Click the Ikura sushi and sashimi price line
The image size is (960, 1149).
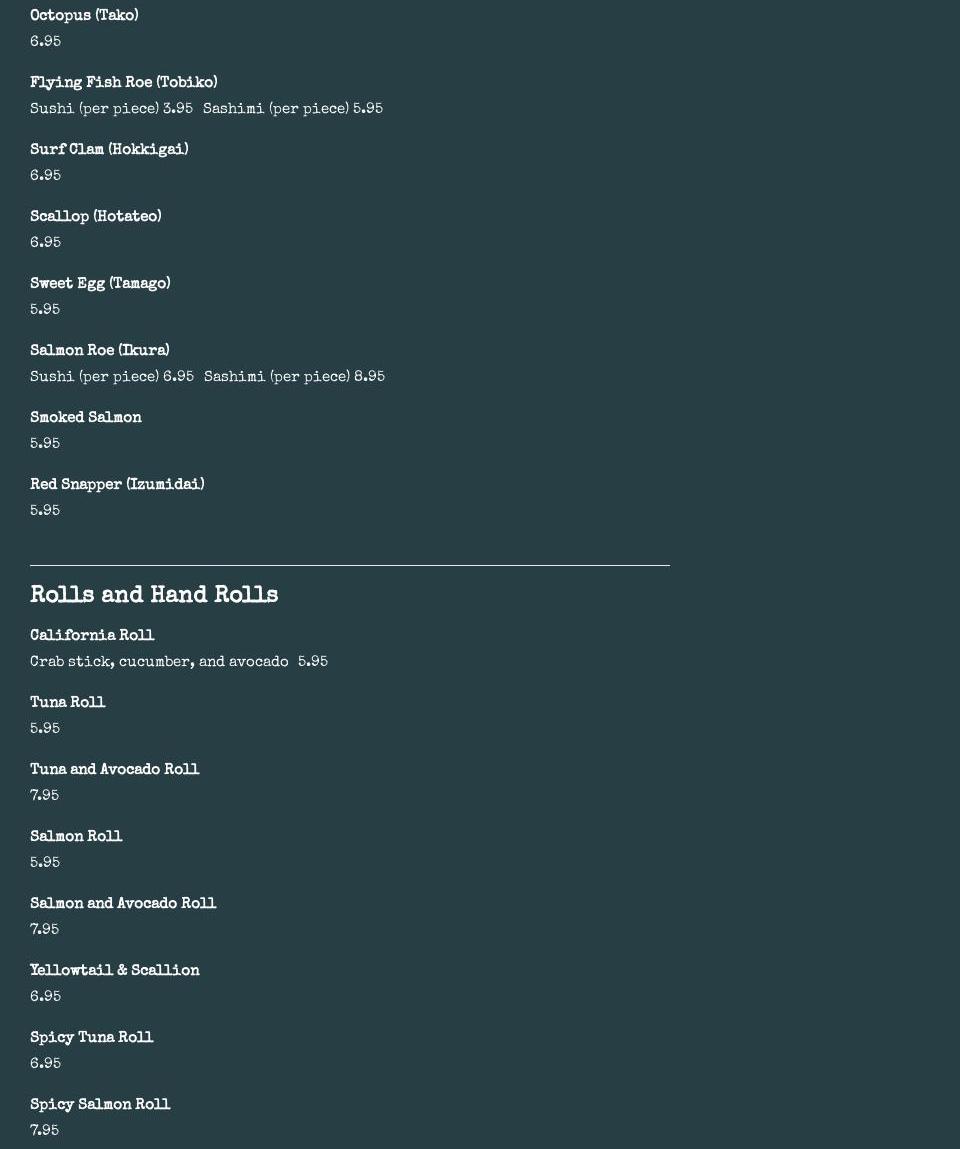point(207,377)
